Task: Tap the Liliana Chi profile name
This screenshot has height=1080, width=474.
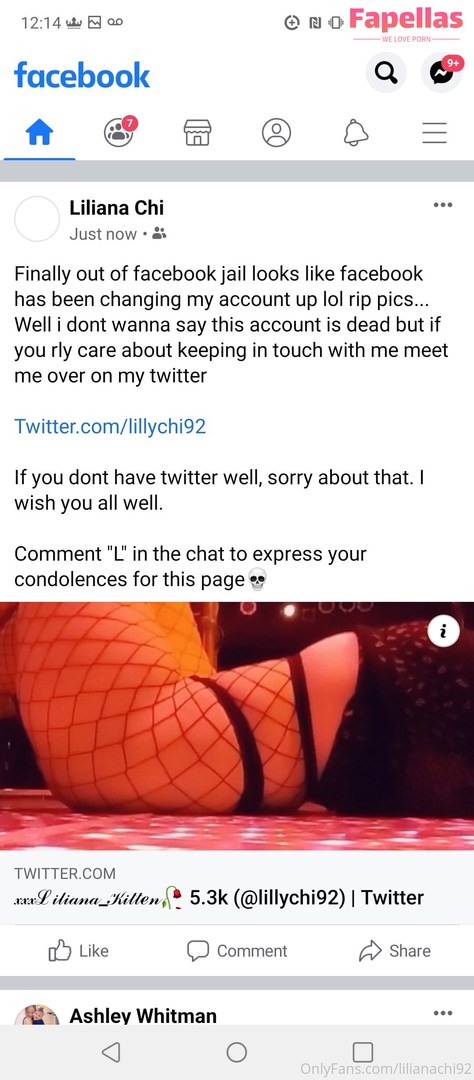Action: tap(116, 207)
